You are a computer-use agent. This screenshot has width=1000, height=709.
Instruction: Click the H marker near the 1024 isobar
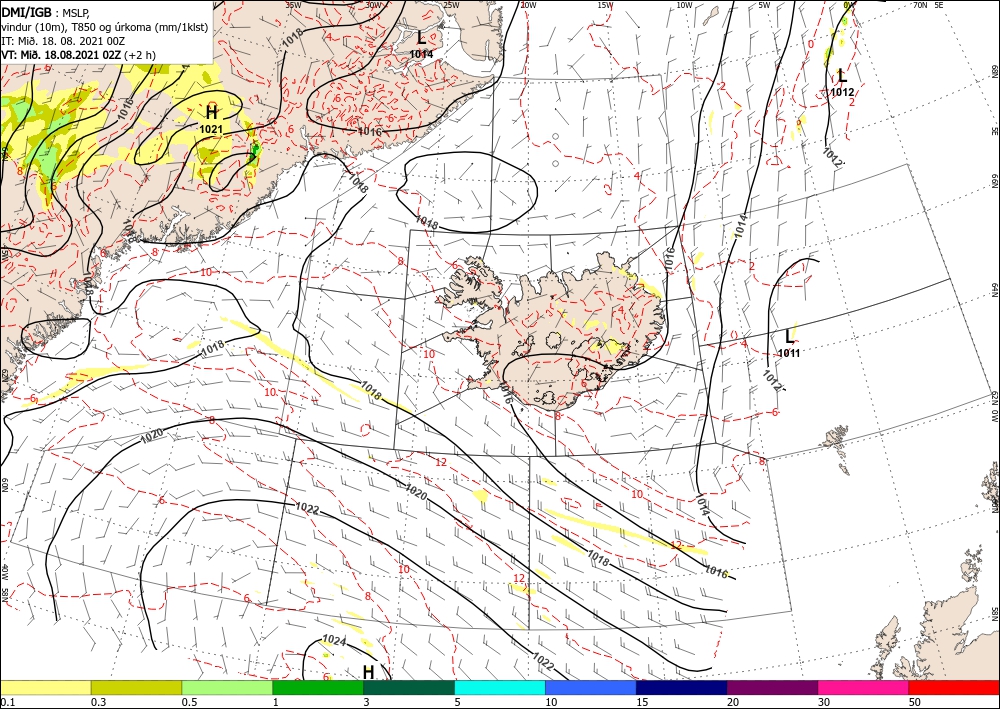point(369,672)
